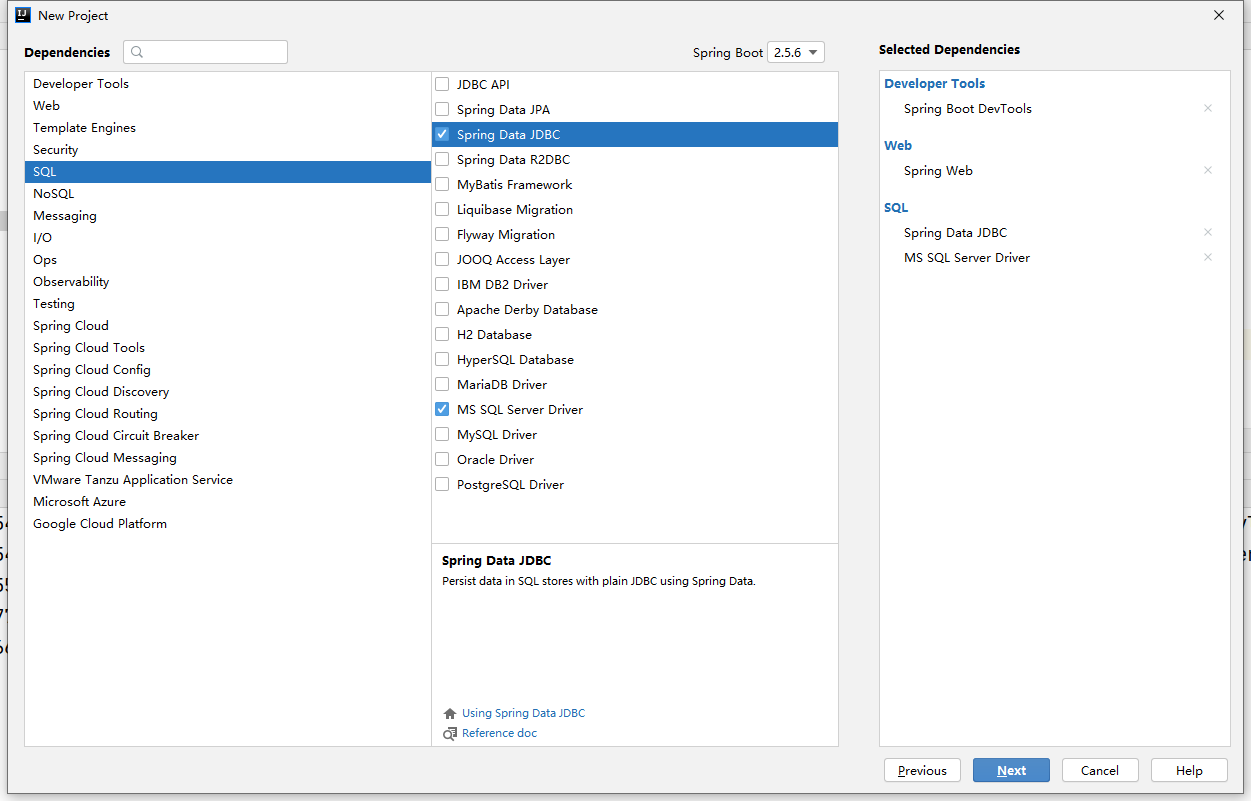The image size is (1251, 801).
Task: Click the IntelliJ IDEA logo icon
Action: [x=22, y=15]
